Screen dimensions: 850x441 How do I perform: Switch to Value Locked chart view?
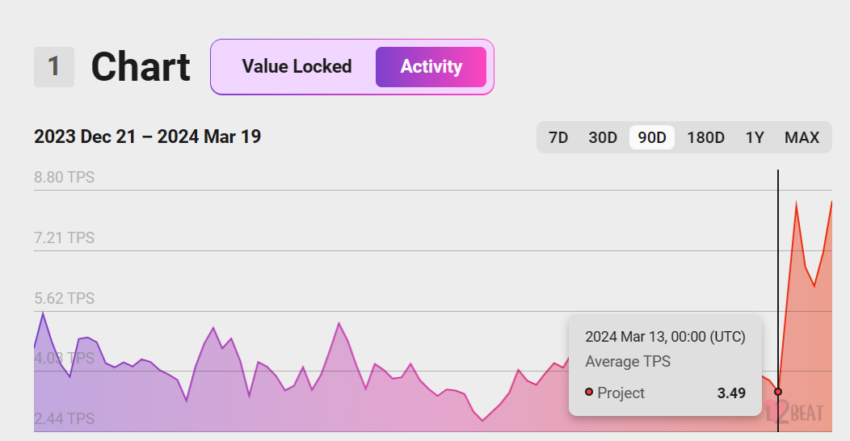click(297, 67)
